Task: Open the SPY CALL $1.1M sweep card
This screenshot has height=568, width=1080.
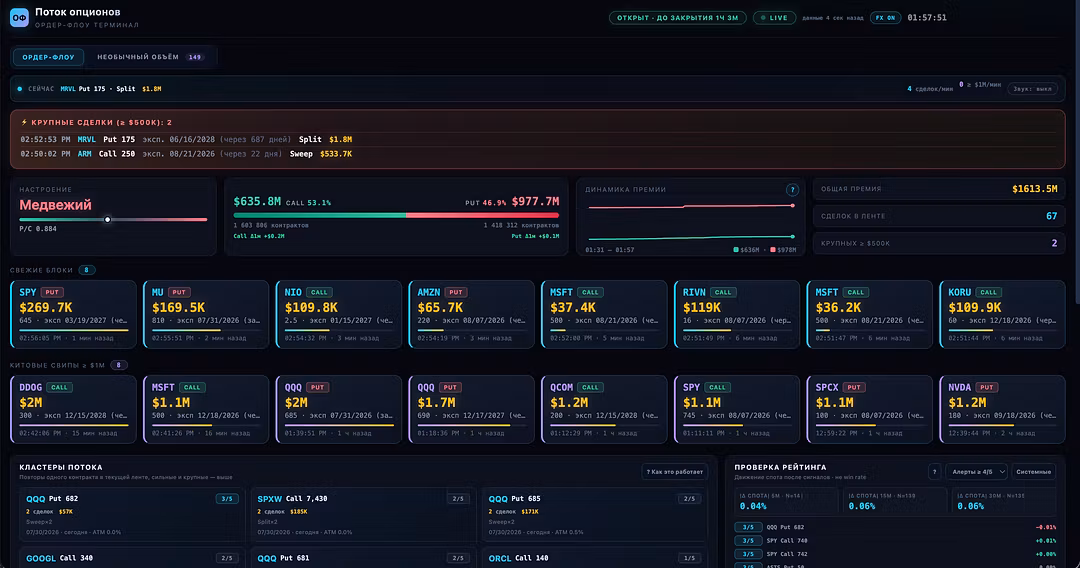Action: tap(736, 409)
